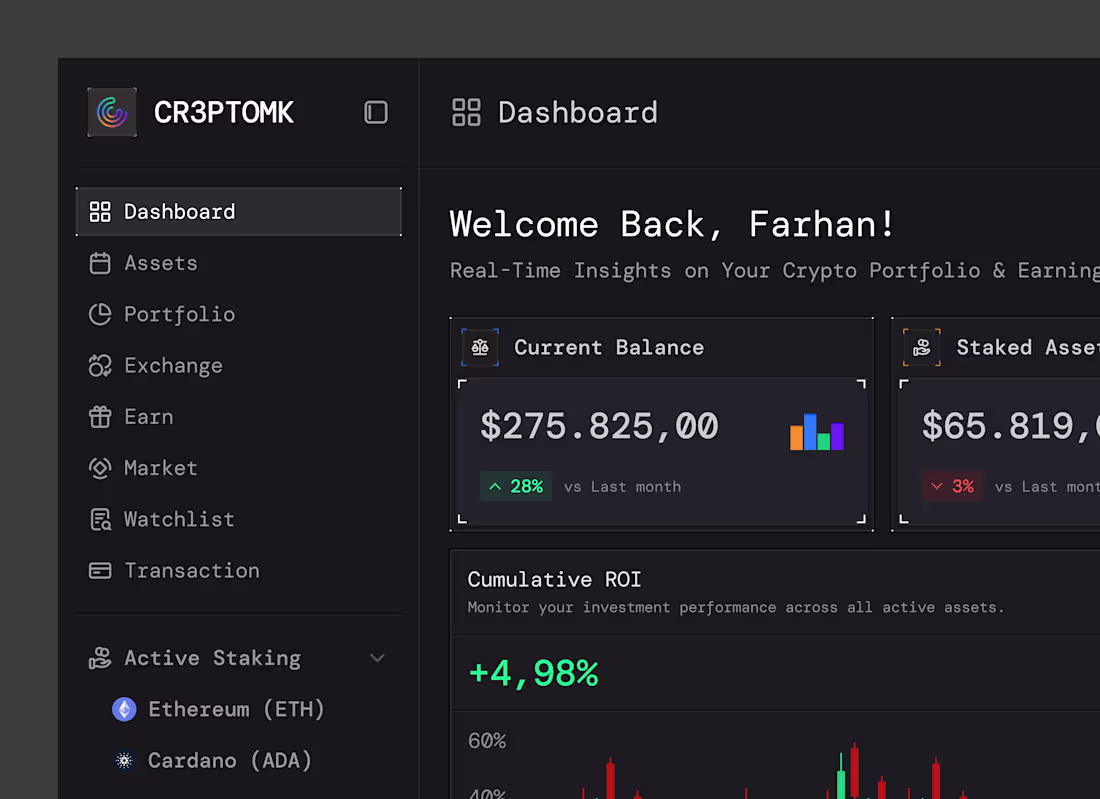The image size is (1100, 799).
Task: Select the Dashboard grid icon in sidebar
Action: [x=99, y=211]
